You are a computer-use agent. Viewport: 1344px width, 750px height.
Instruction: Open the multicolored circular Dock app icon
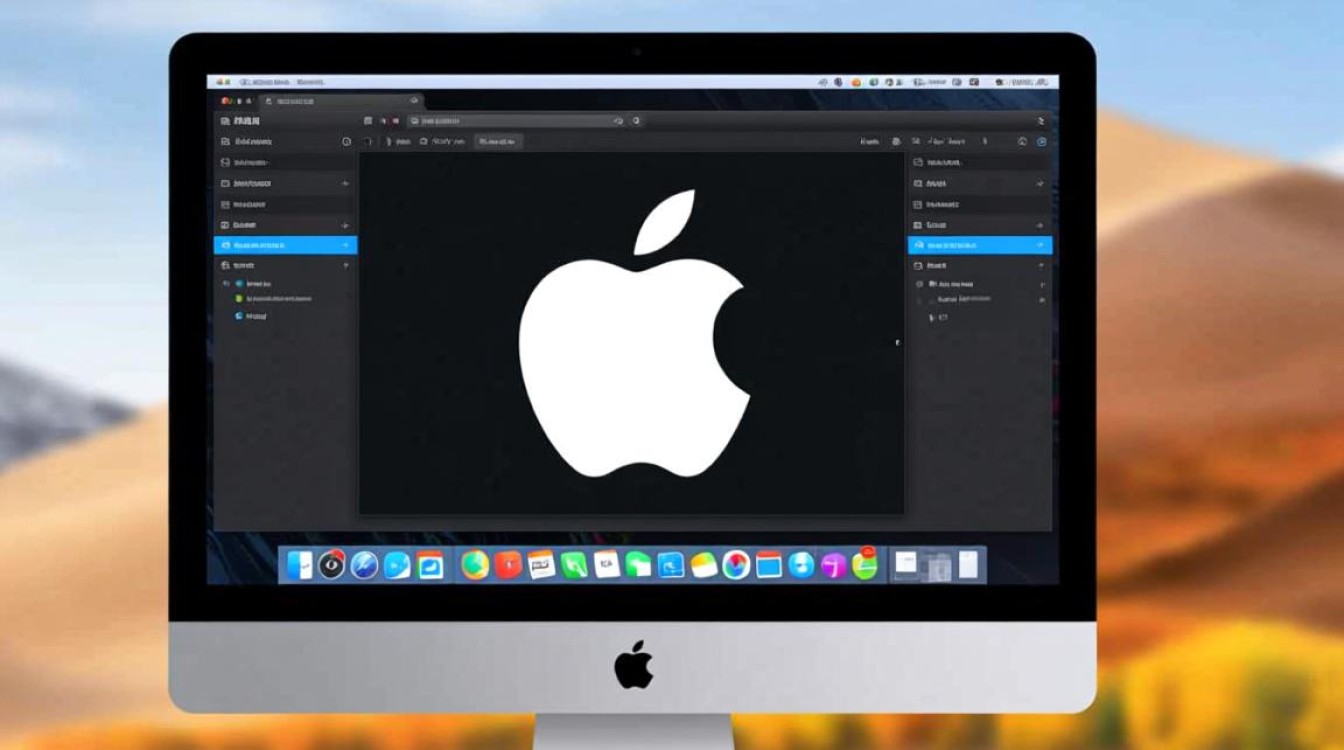(x=736, y=565)
